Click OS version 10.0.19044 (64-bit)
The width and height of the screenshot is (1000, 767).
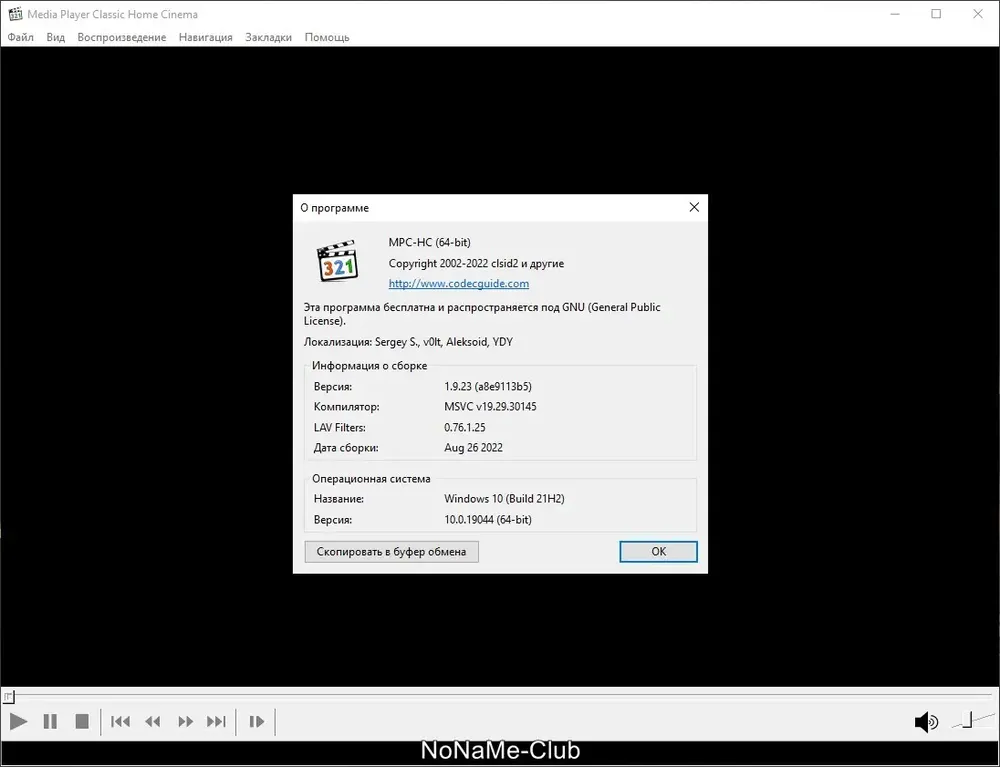[x=488, y=520]
